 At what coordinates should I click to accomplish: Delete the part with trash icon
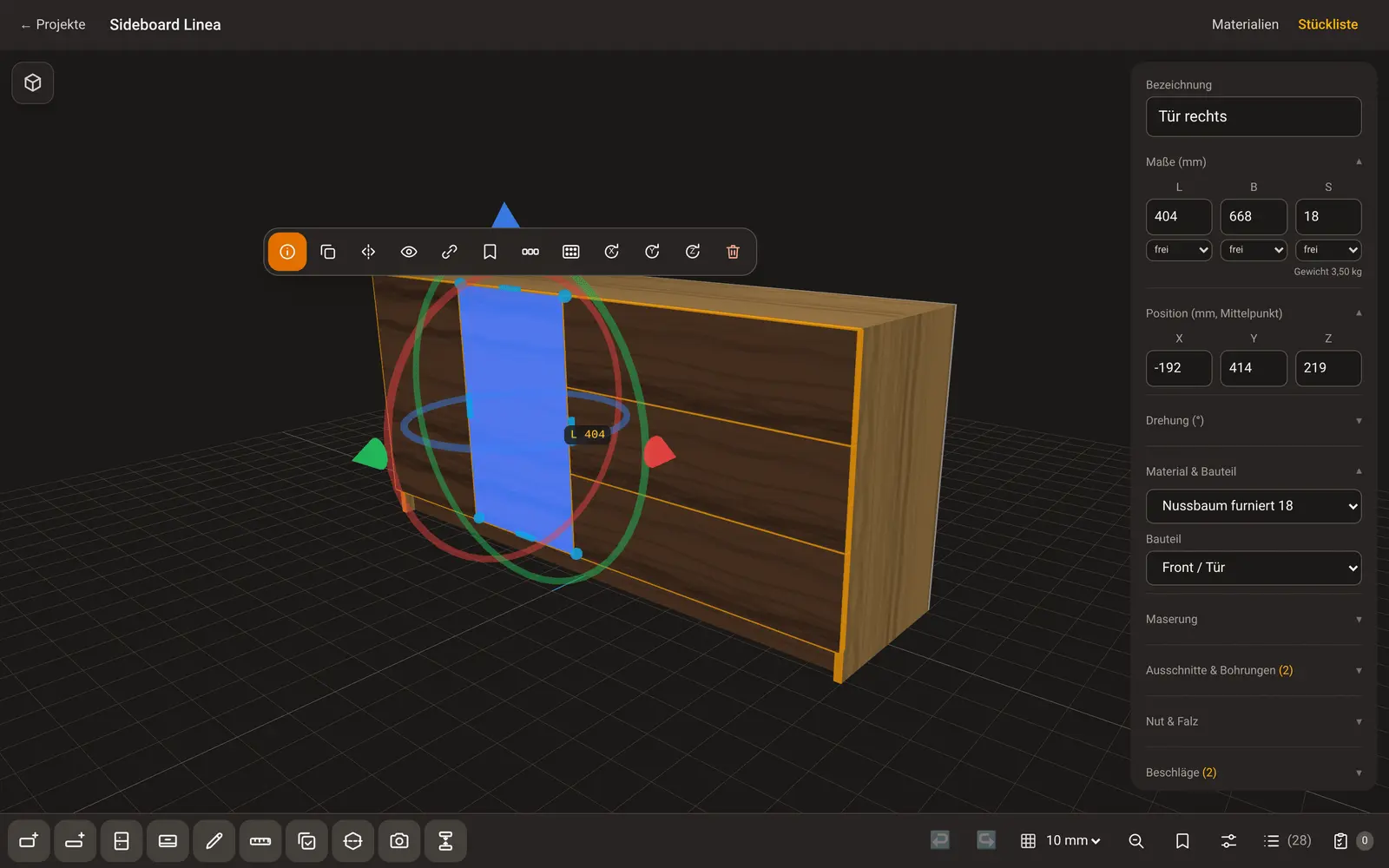733,252
